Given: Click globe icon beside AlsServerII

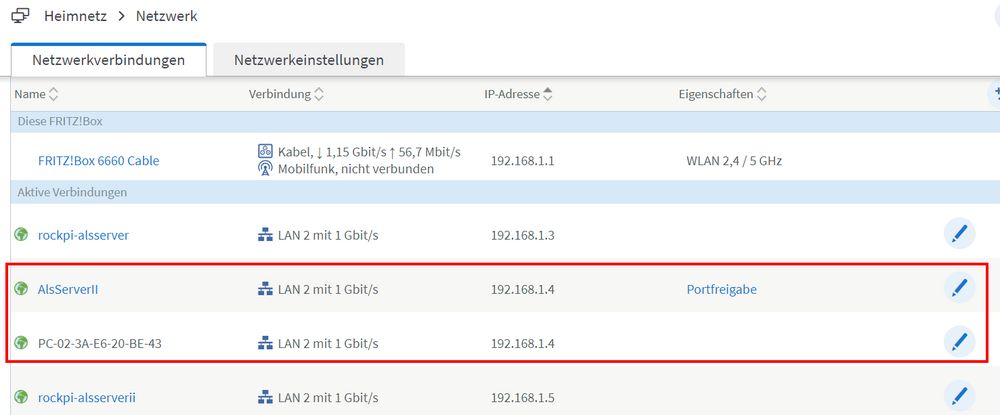Looking at the screenshot, I should pyautogui.click(x=22, y=289).
